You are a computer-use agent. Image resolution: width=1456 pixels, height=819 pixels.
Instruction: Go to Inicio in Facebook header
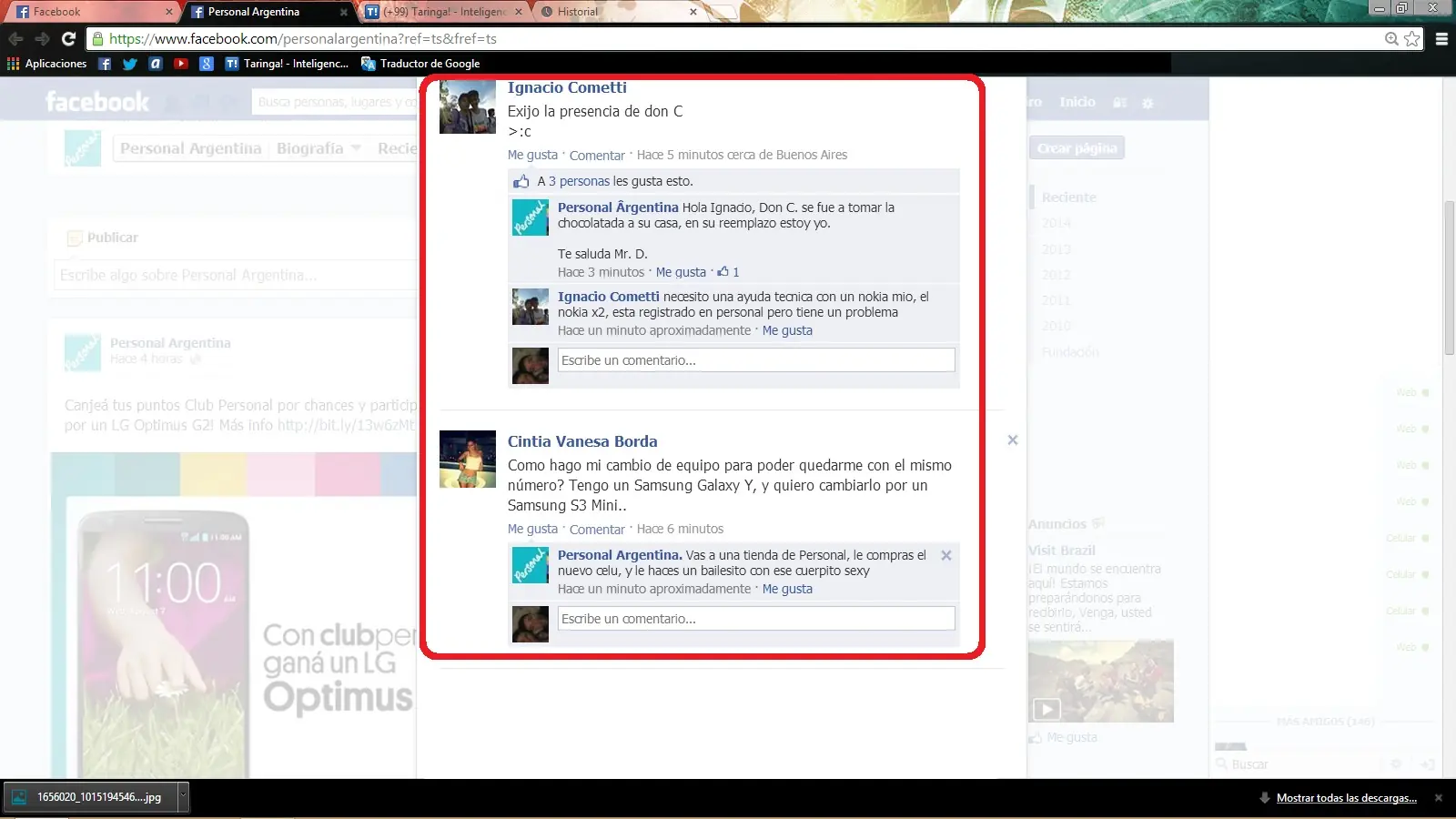click(1077, 102)
